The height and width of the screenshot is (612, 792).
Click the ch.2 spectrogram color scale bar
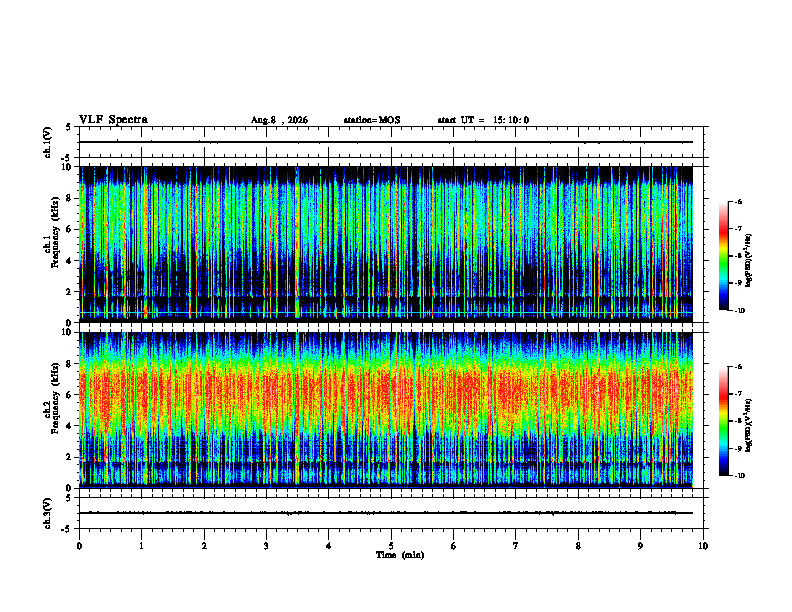click(724, 421)
